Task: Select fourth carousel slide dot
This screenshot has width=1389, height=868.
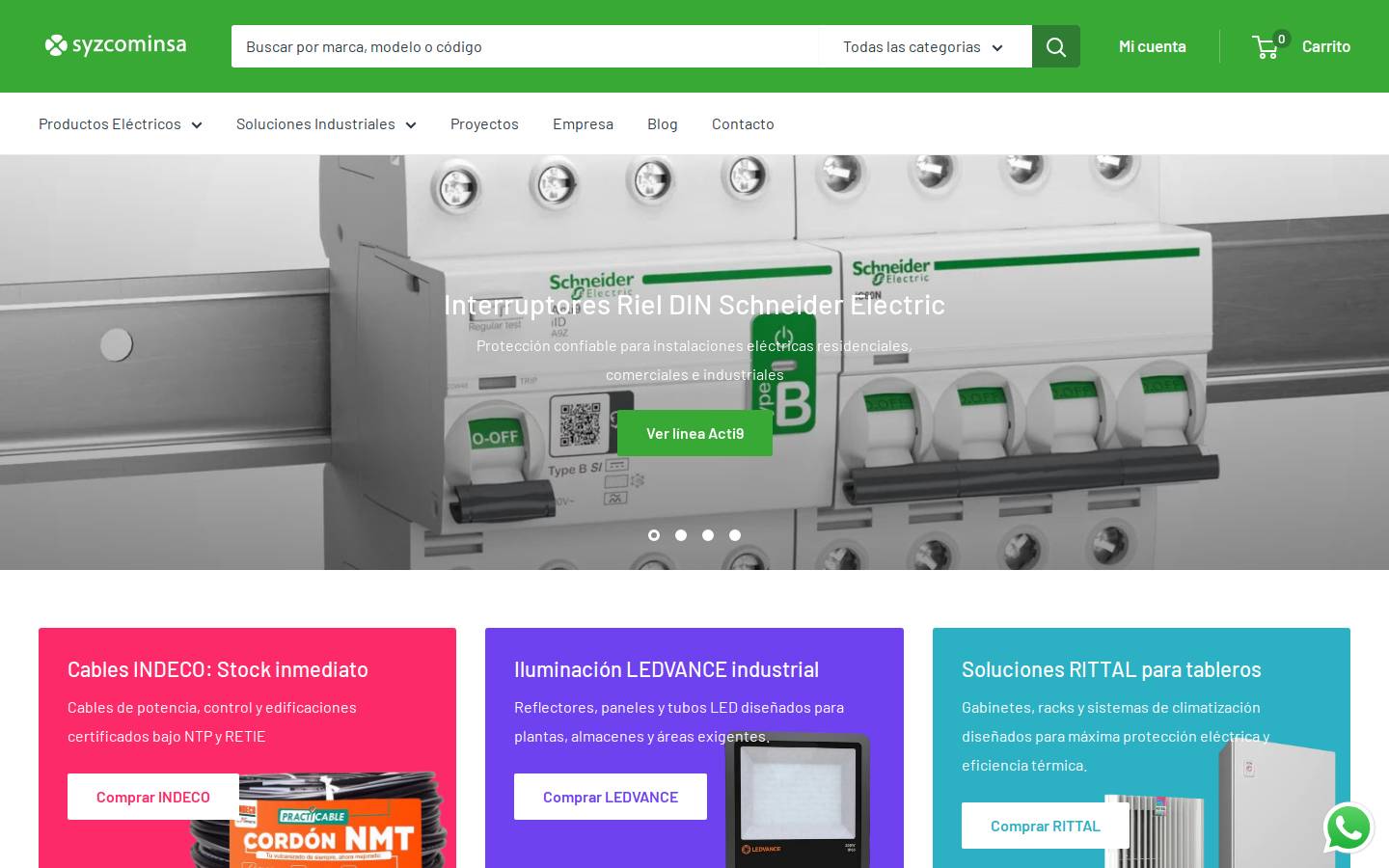Action: tap(735, 535)
